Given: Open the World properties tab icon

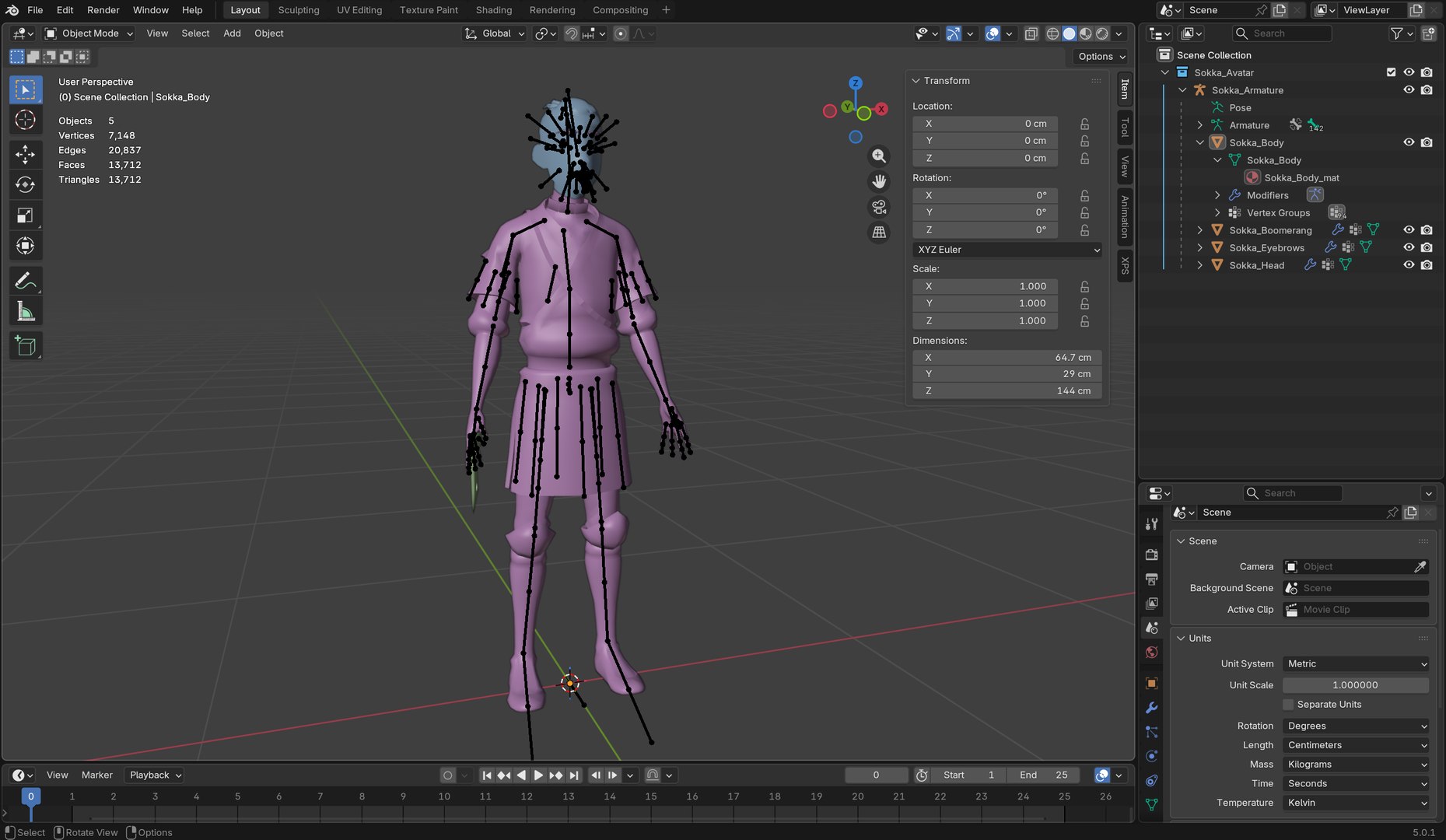Looking at the screenshot, I should (1151, 653).
